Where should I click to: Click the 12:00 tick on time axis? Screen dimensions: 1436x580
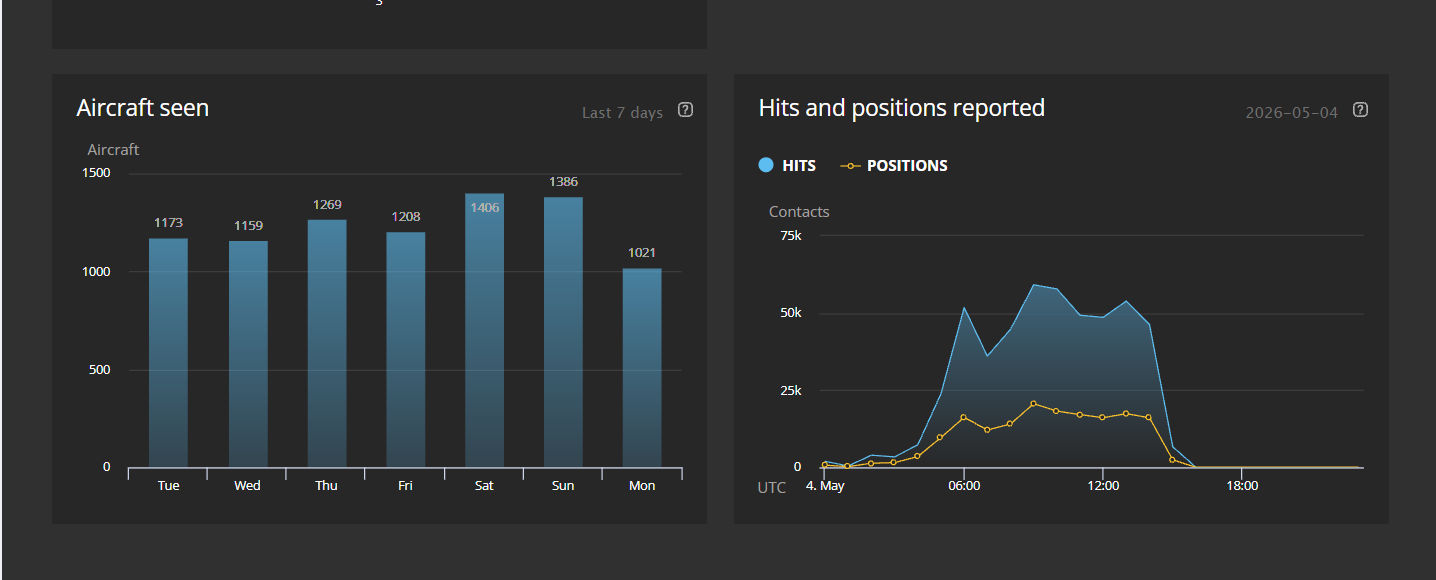[x=1102, y=486]
